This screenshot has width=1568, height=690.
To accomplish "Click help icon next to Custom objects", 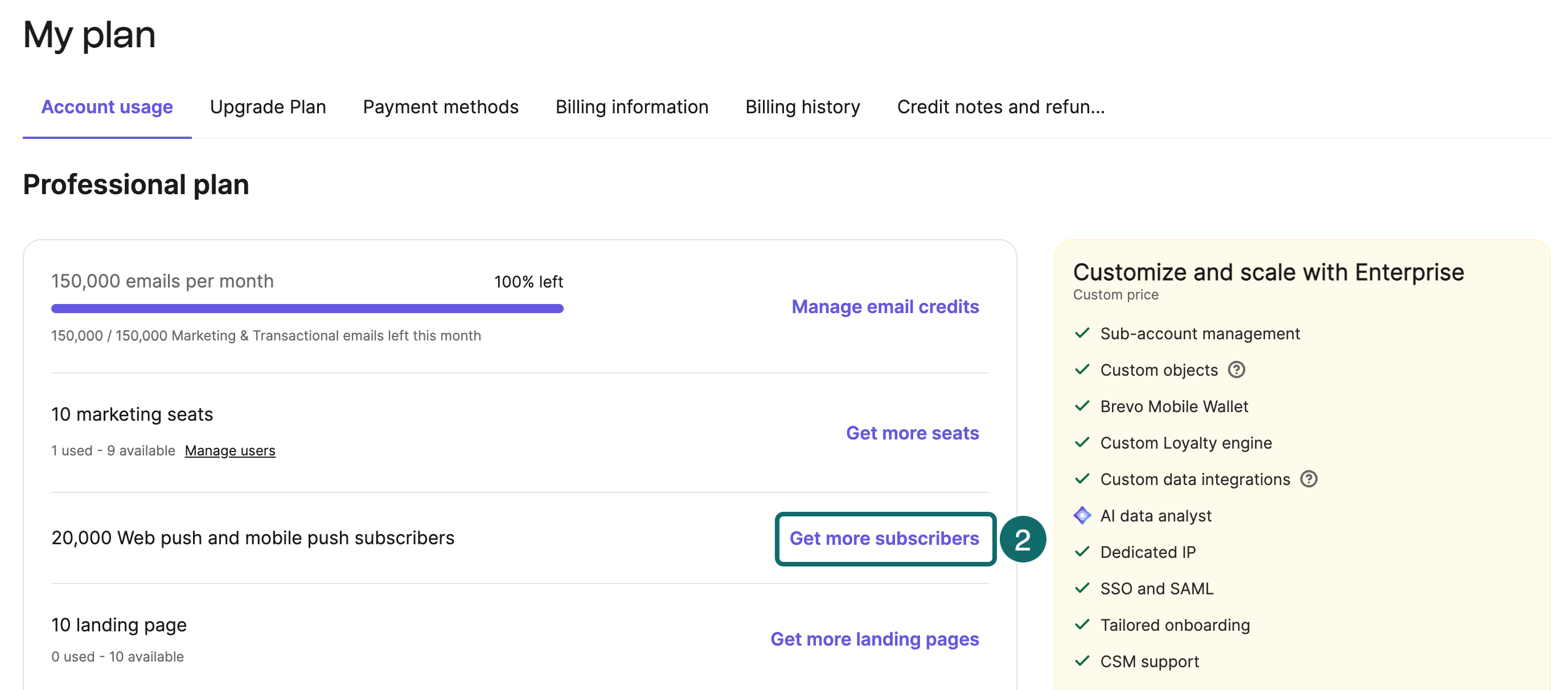I will click(1235, 370).
